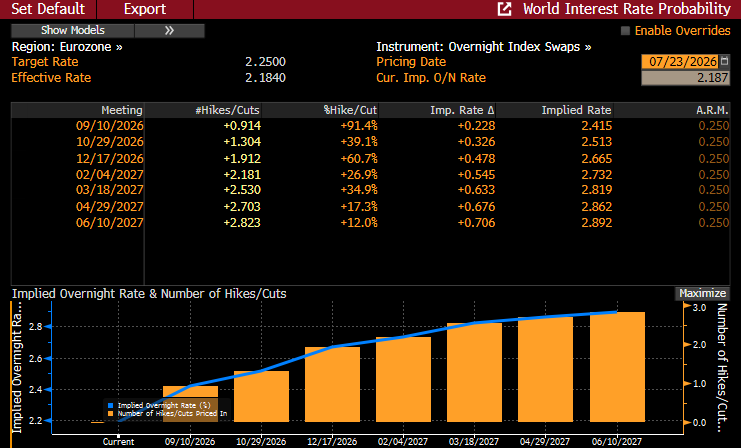Open the Export menu item

[x=145, y=9]
